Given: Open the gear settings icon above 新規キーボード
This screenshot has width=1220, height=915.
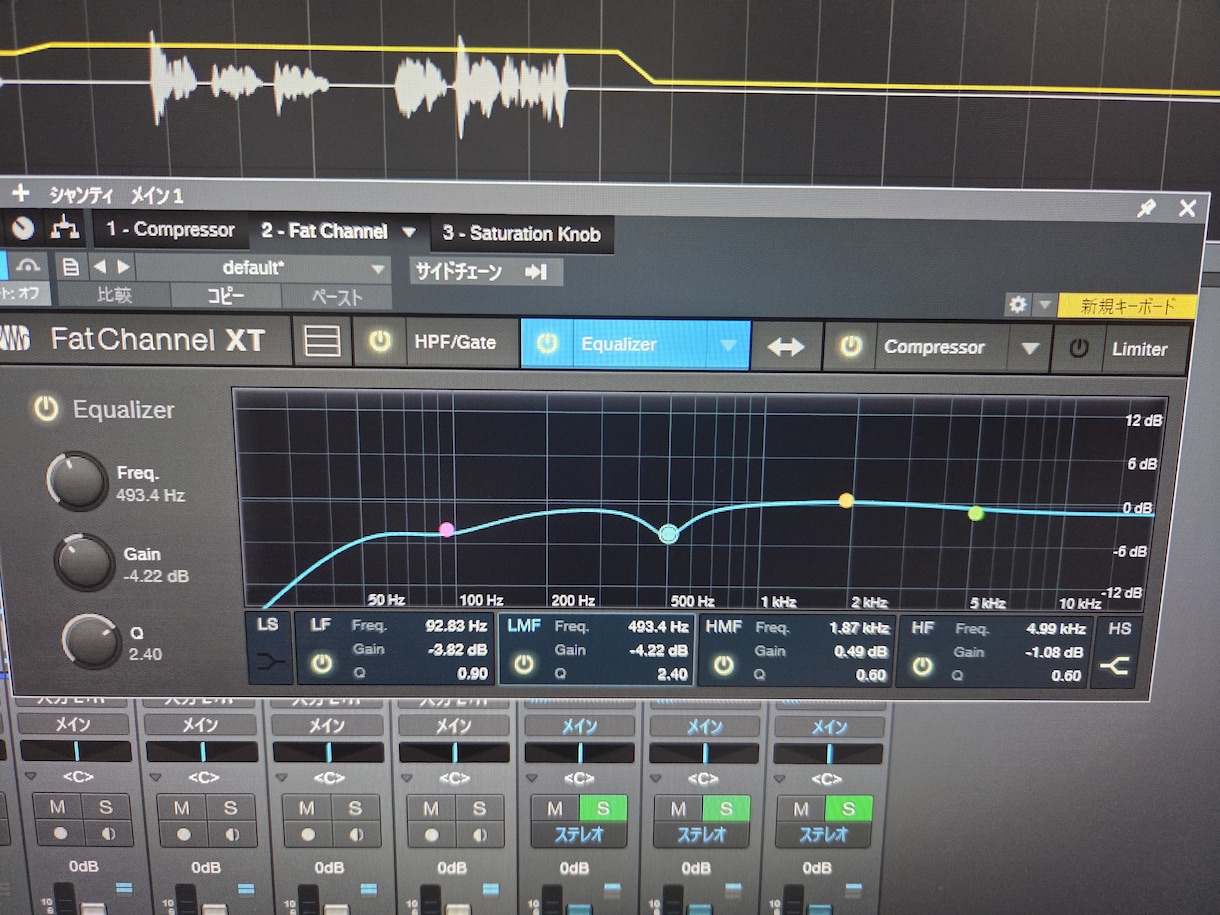Looking at the screenshot, I should (x=1017, y=305).
